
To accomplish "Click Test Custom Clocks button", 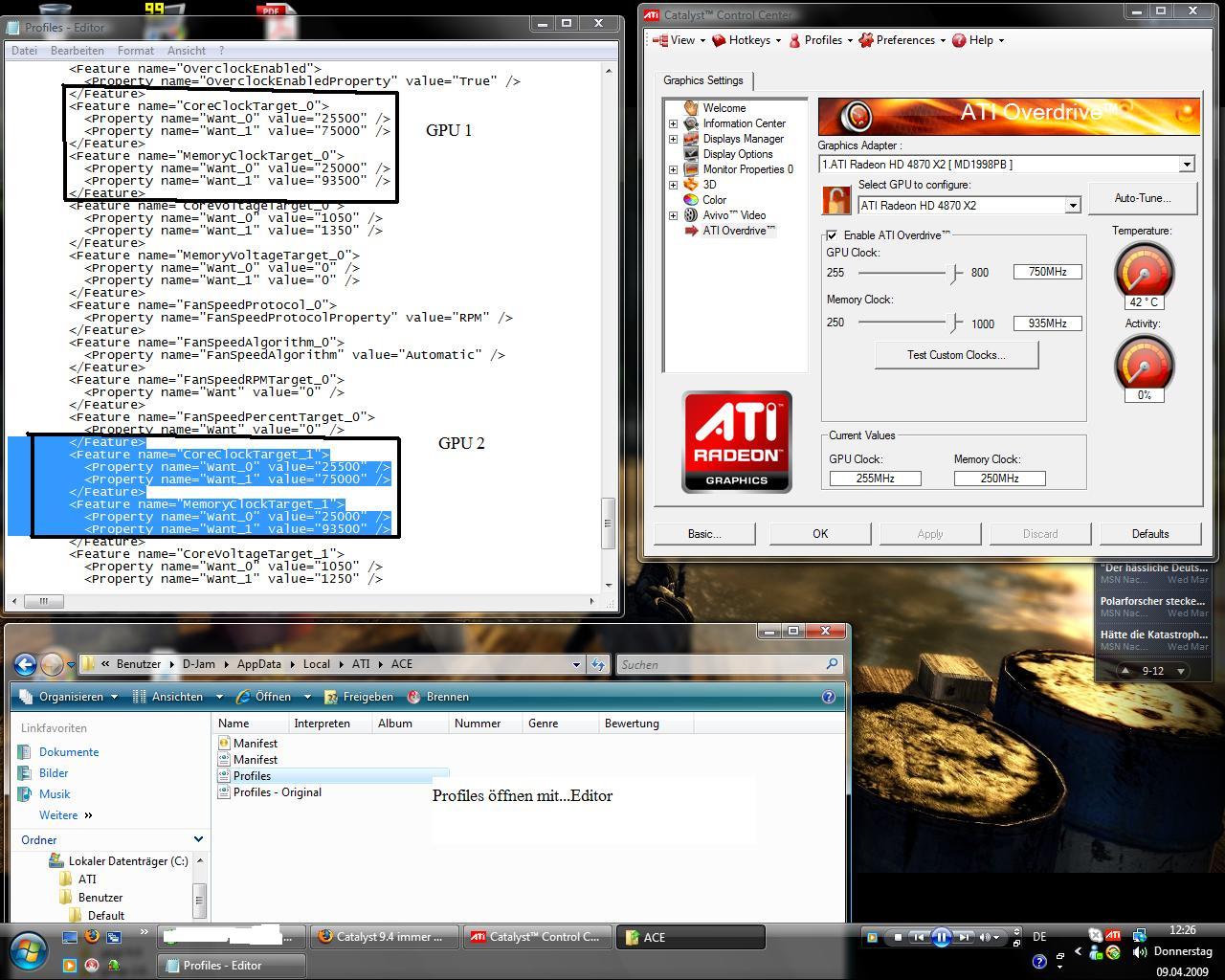I will pyautogui.click(x=956, y=355).
